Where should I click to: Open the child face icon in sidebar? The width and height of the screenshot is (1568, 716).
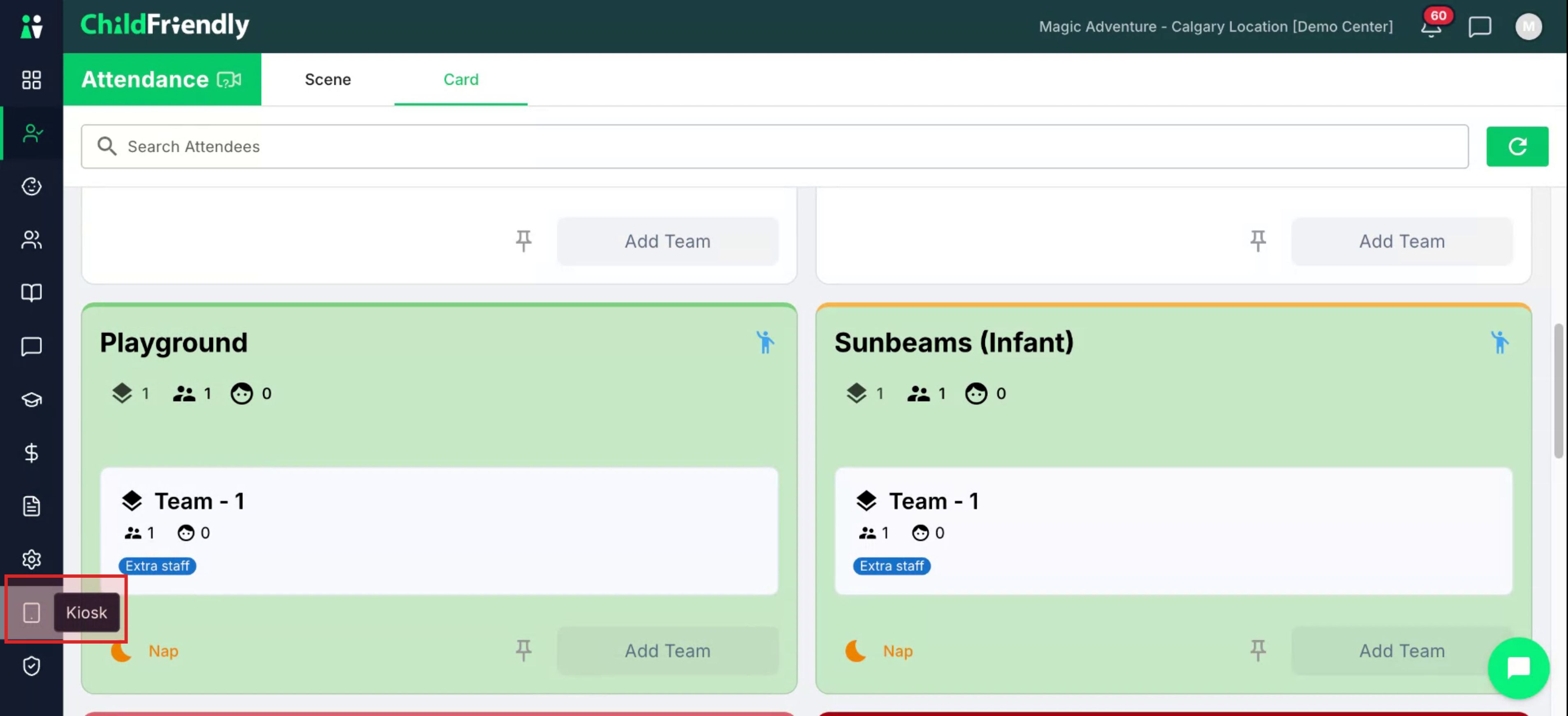coord(31,186)
